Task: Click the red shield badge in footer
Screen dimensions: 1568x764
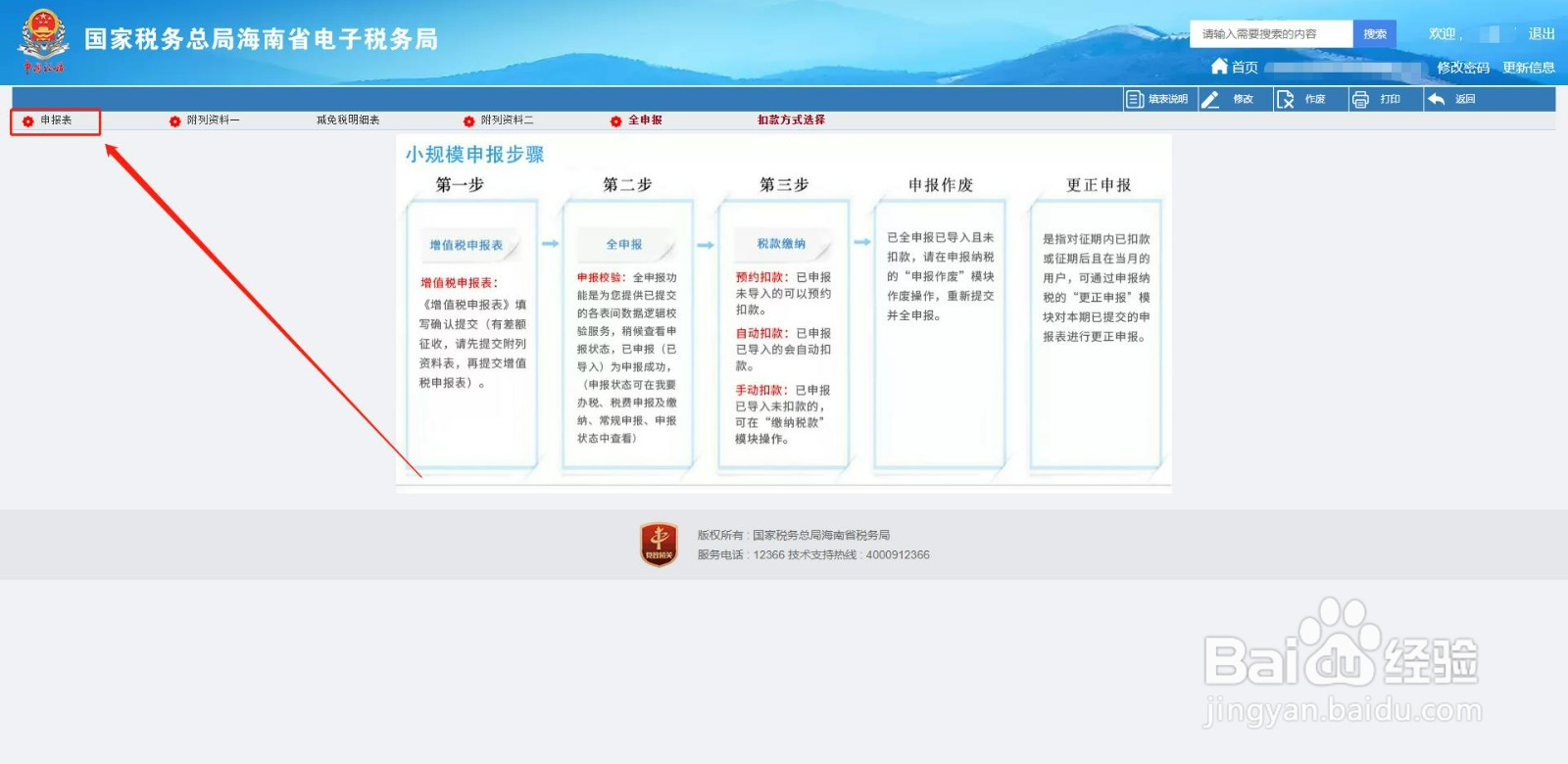Action: click(x=659, y=545)
